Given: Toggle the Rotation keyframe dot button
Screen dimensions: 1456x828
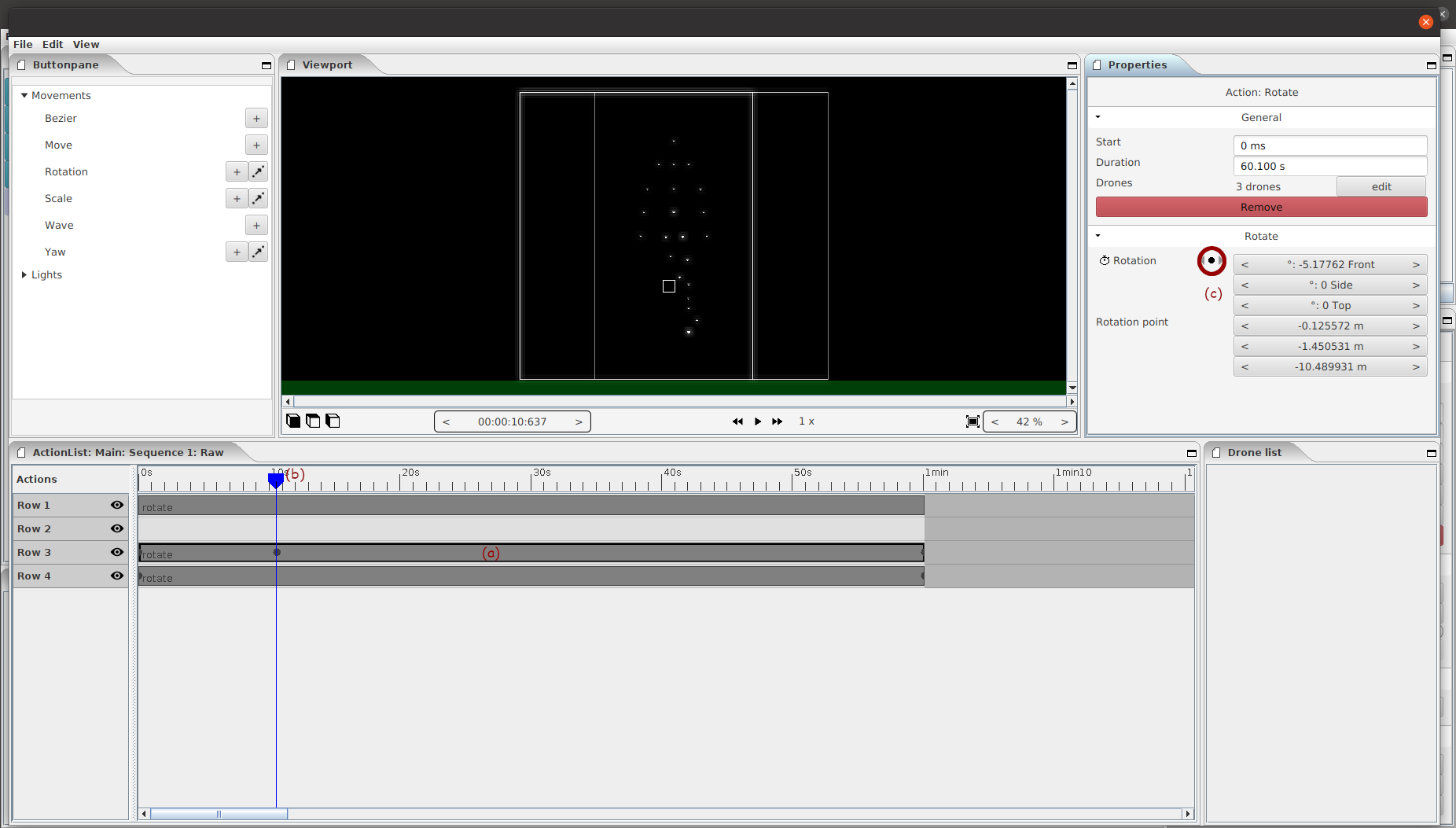Looking at the screenshot, I should coord(1211,260).
